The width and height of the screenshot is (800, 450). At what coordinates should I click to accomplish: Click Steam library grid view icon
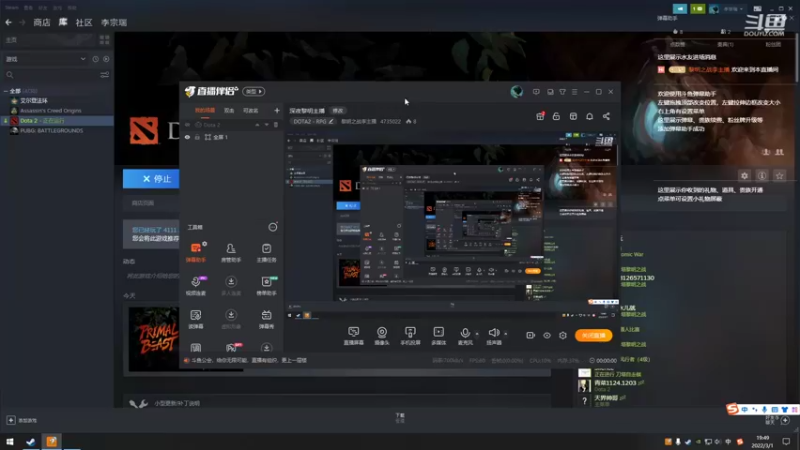(105, 40)
